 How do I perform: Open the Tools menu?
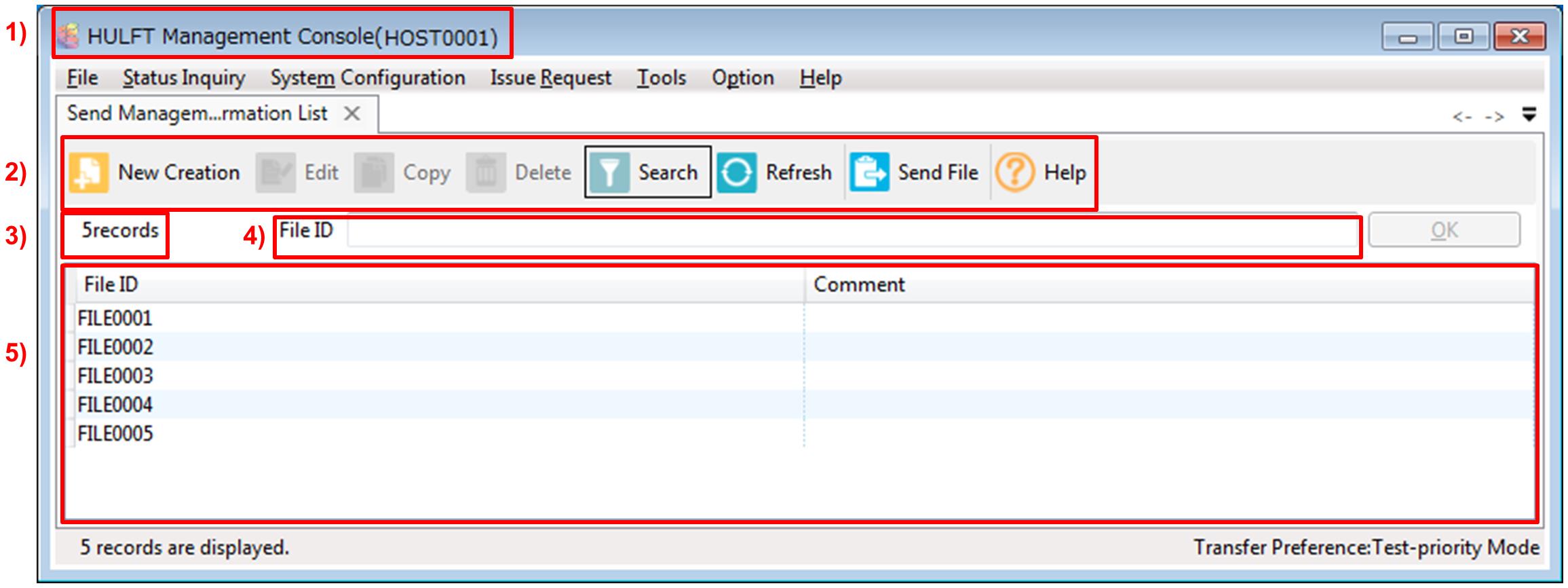(x=661, y=78)
